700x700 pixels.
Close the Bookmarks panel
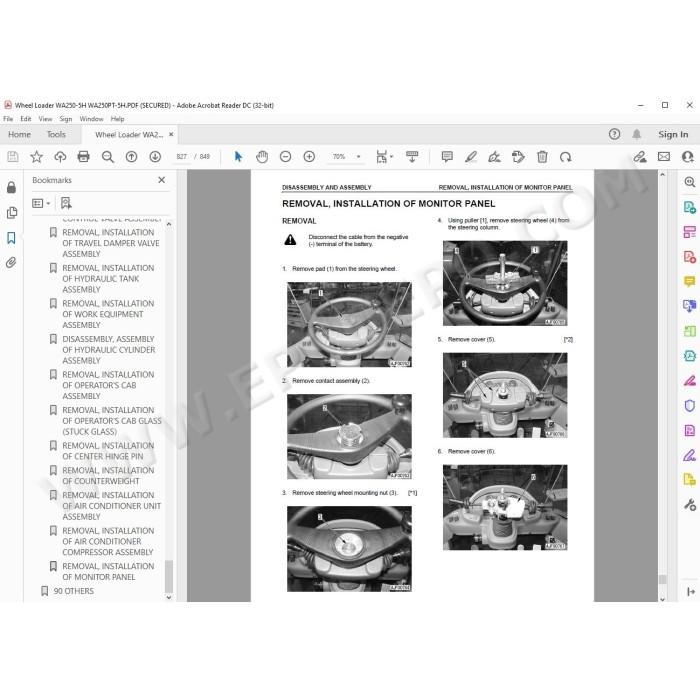(x=162, y=180)
